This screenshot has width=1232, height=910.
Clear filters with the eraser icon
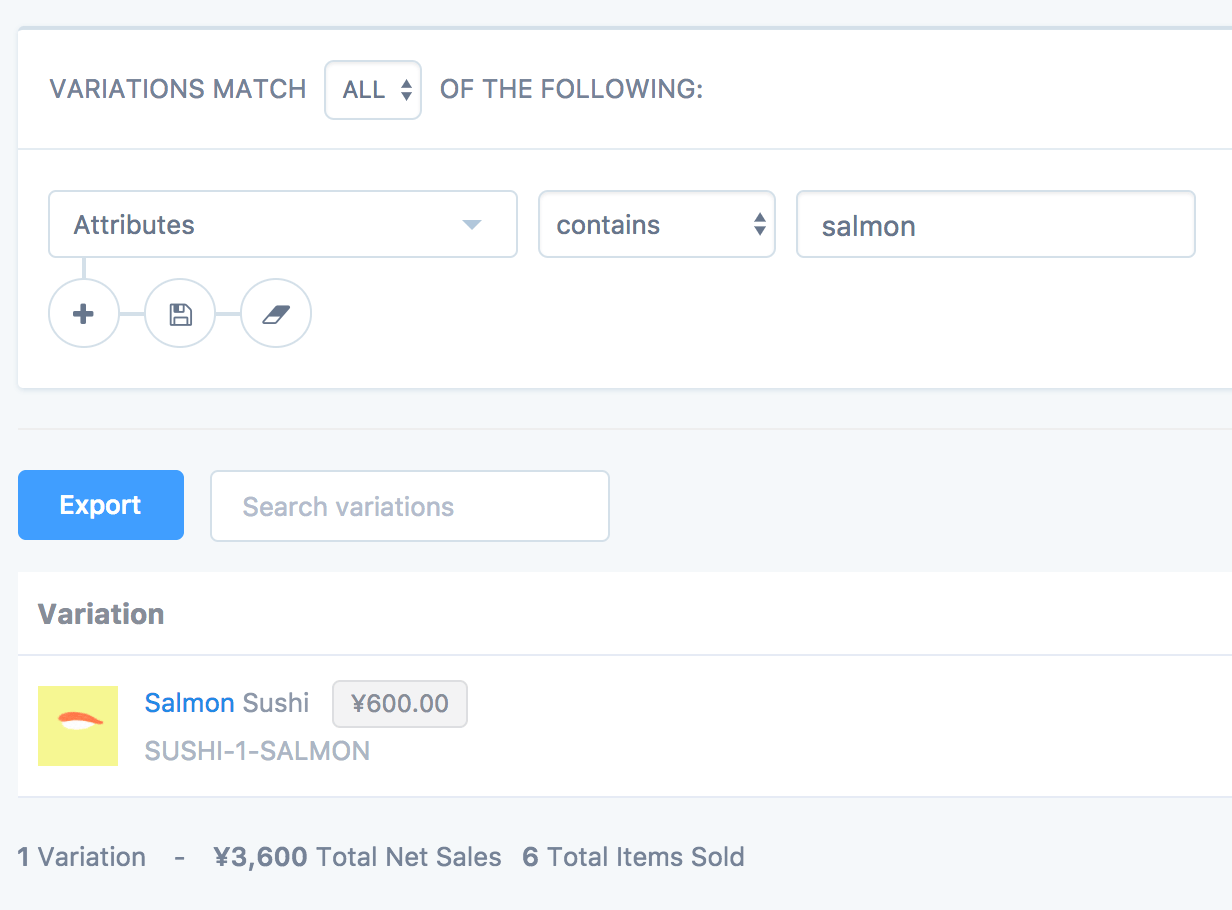[276, 314]
